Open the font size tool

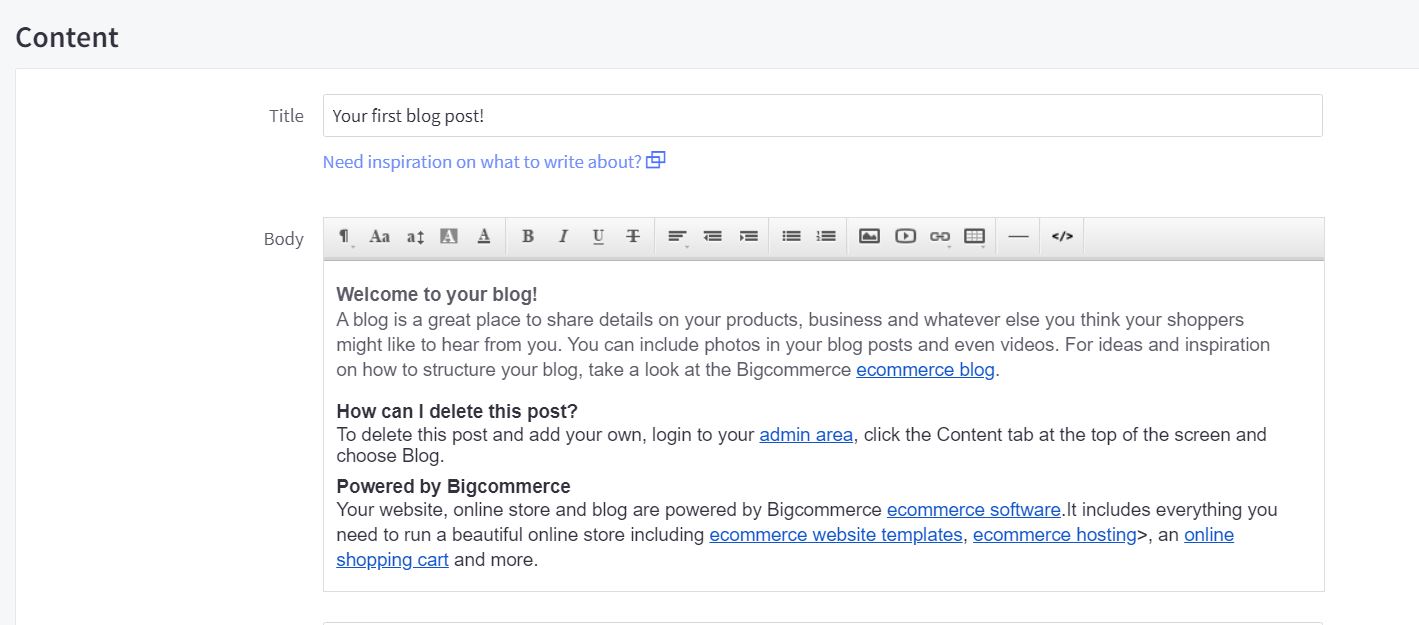point(415,237)
